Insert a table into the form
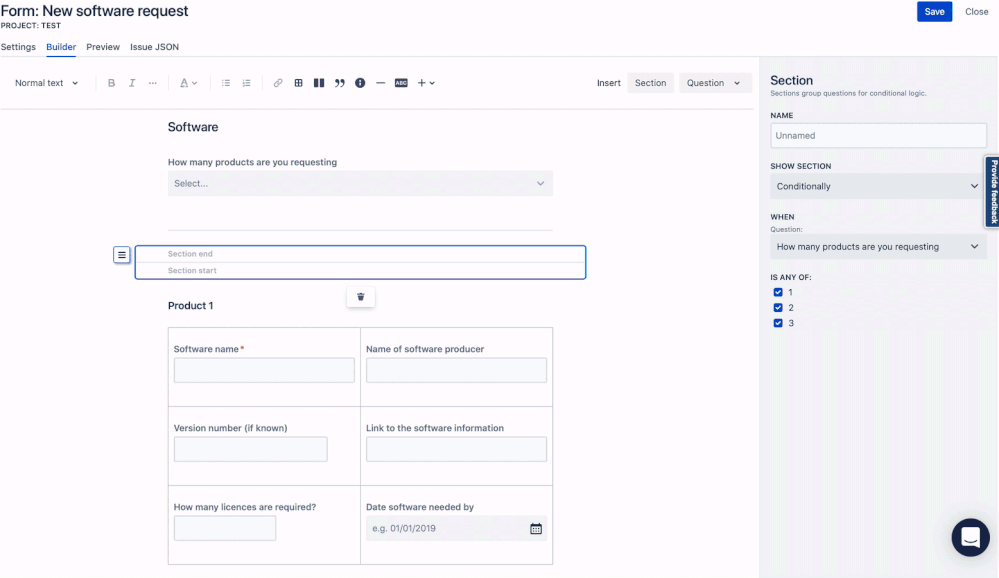 pos(298,83)
